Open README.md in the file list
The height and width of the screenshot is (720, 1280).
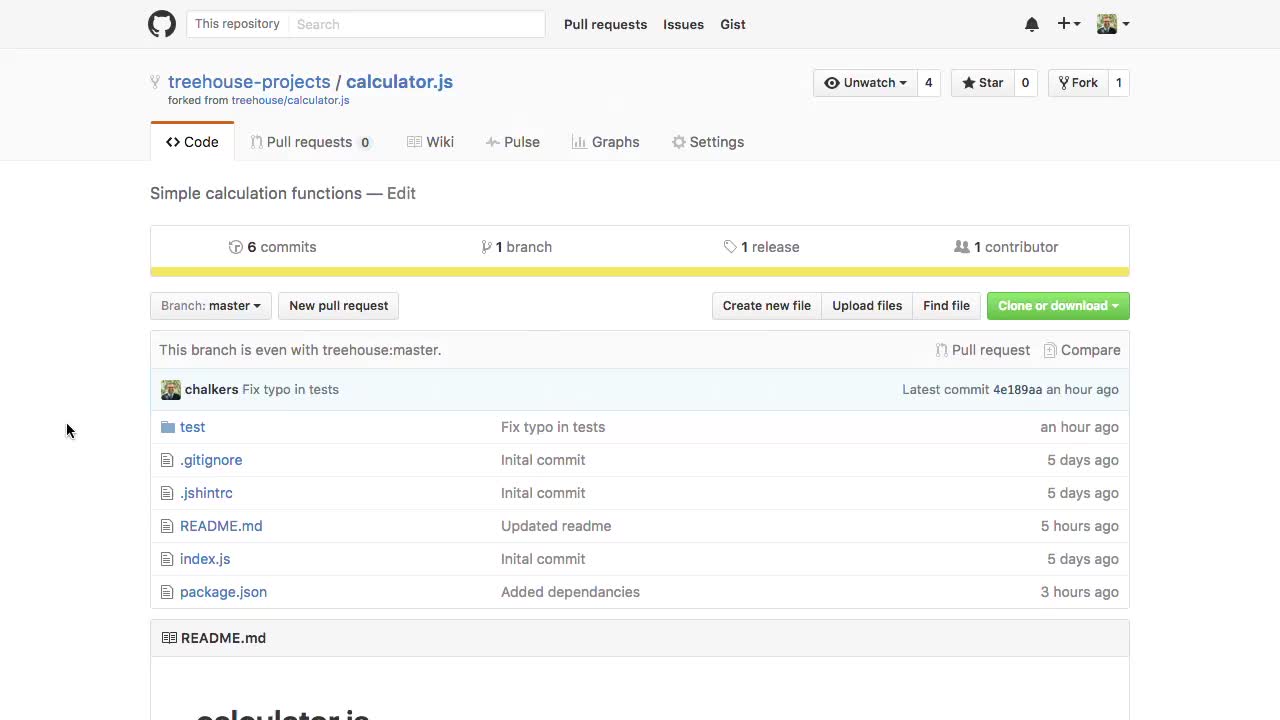pos(221,526)
